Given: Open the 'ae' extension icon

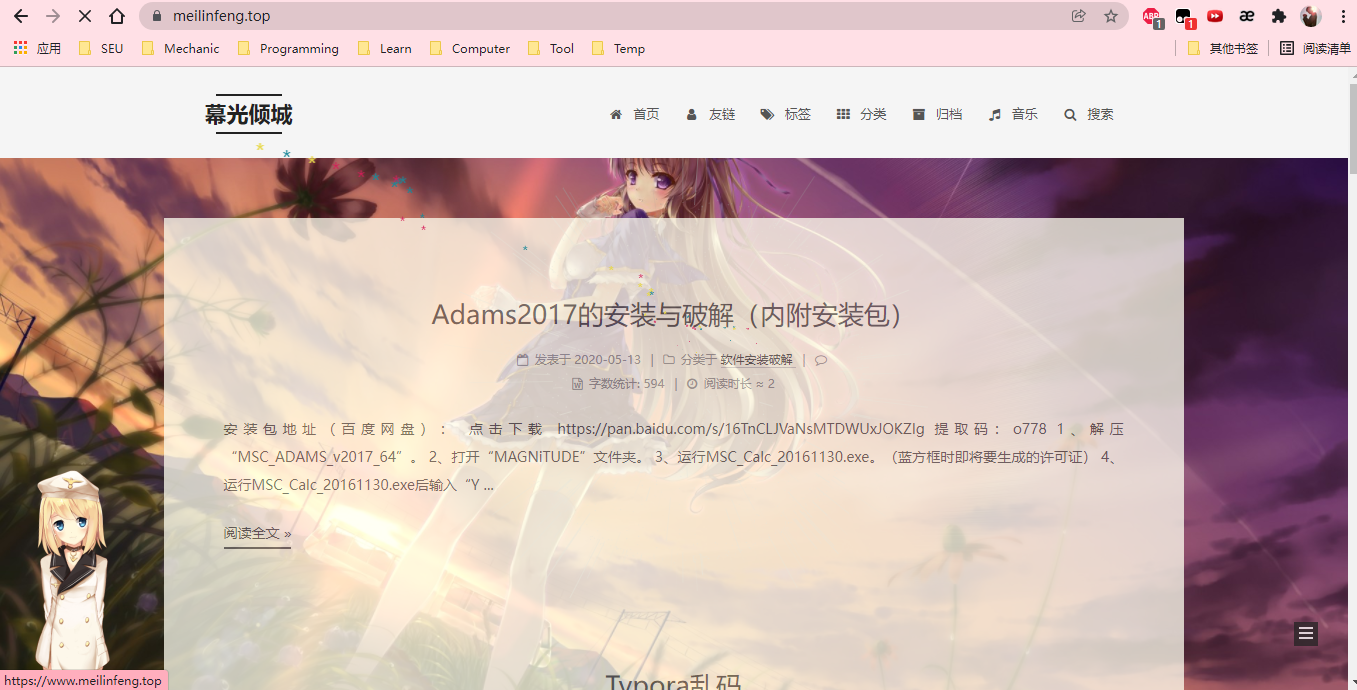Looking at the screenshot, I should click(1247, 16).
